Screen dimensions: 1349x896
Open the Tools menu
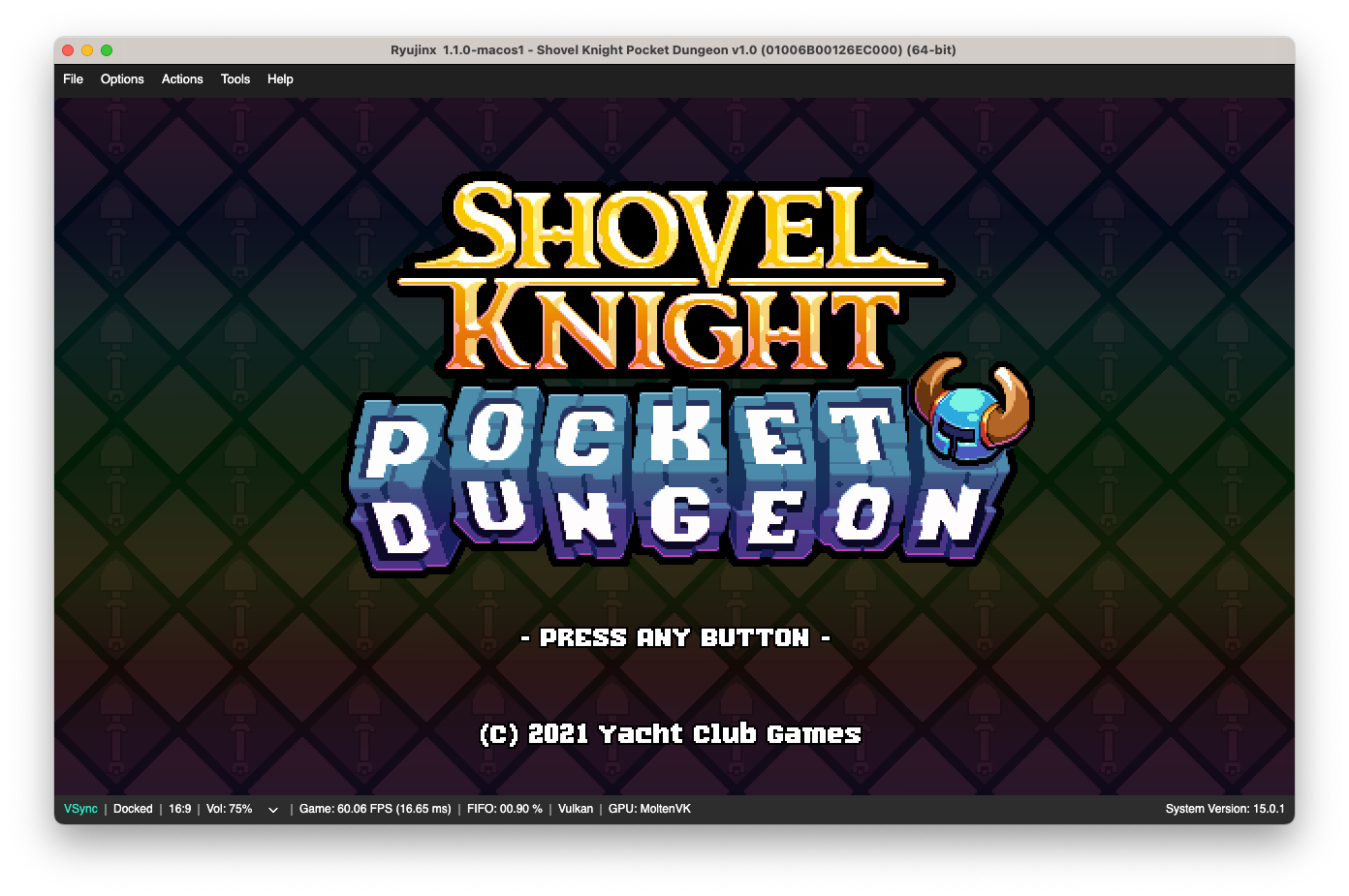click(x=235, y=79)
